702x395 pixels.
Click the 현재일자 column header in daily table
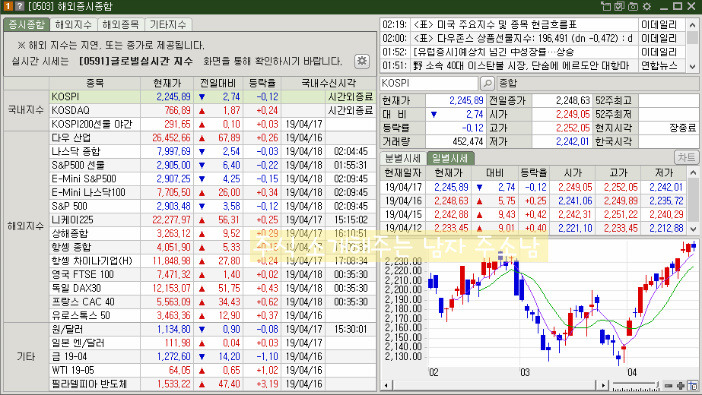pyautogui.click(x=403, y=173)
